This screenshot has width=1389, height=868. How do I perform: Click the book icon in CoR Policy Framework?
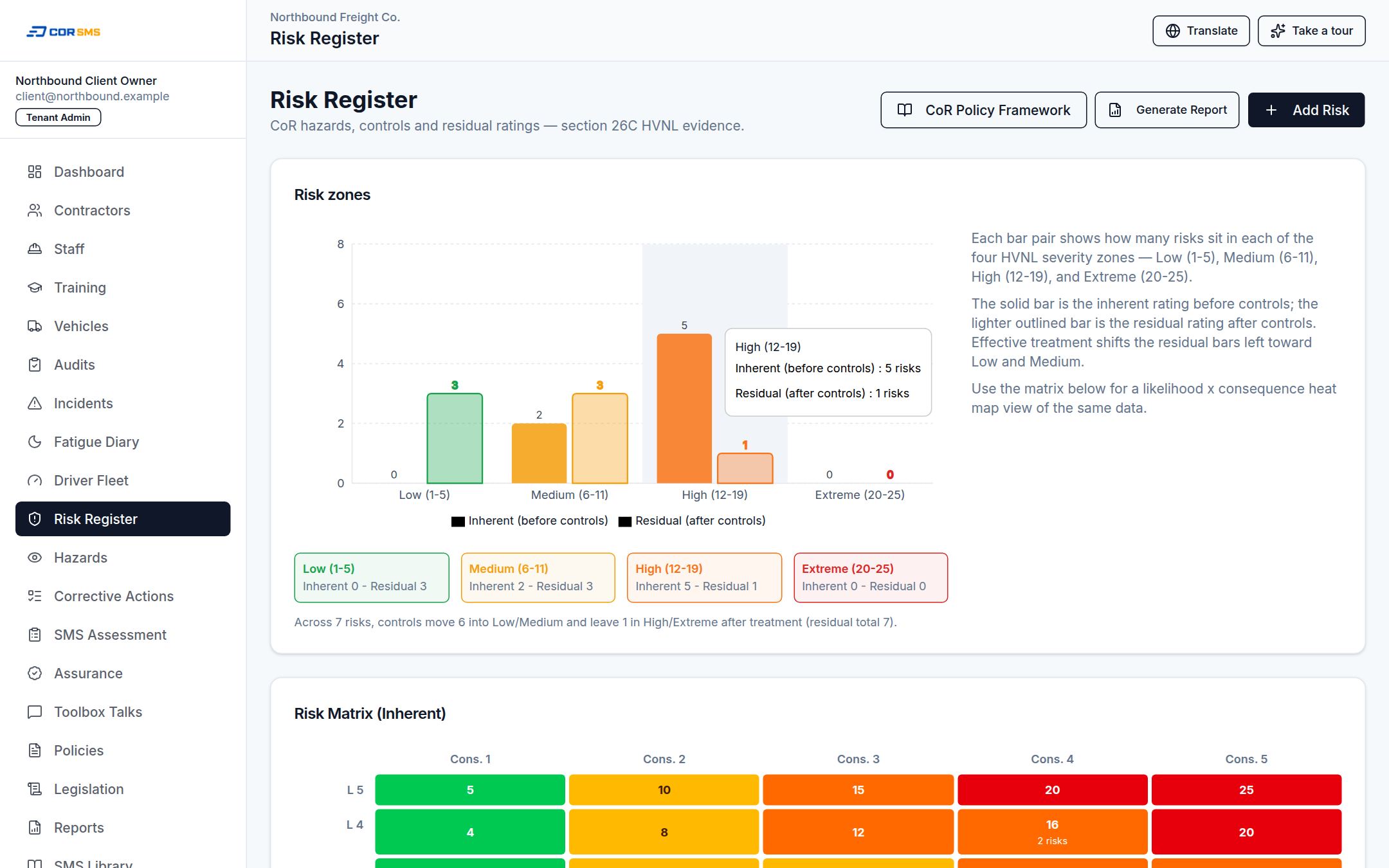click(x=905, y=110)
